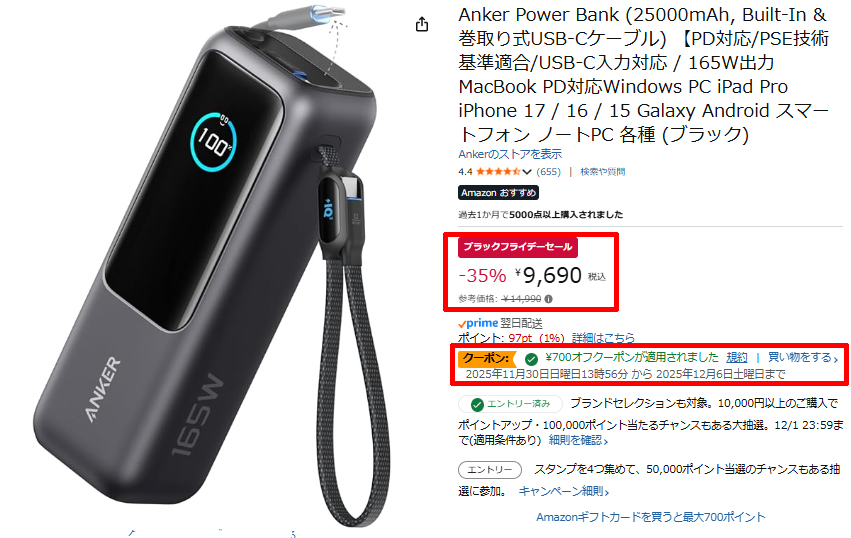This screenshot has width=851, height=538.
Task: Open the coupon 規約 link
Action: tap(736, 358)
